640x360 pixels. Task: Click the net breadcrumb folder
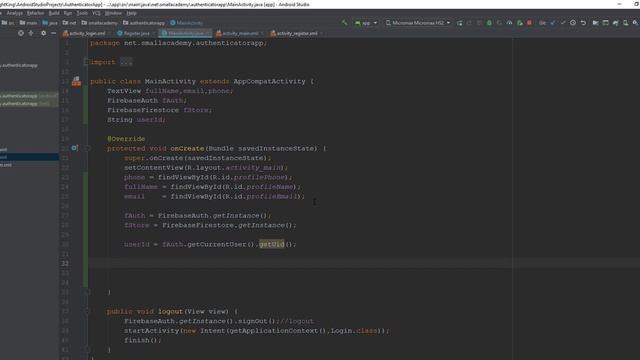point(70,23)
